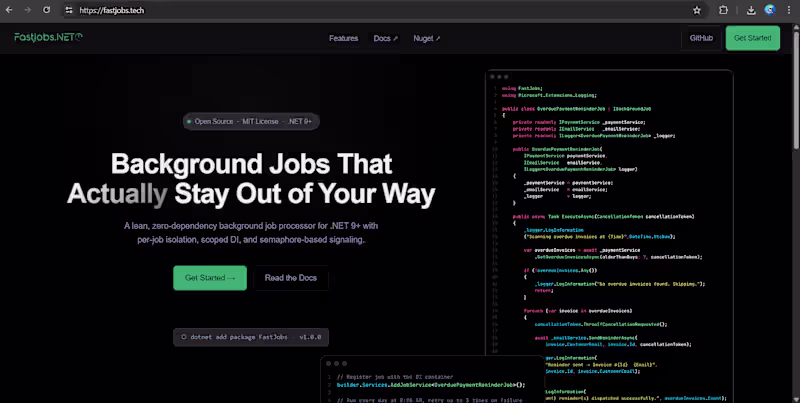Open the Docs external link
This screenshot has height=403, width=800.
[386, 38]
